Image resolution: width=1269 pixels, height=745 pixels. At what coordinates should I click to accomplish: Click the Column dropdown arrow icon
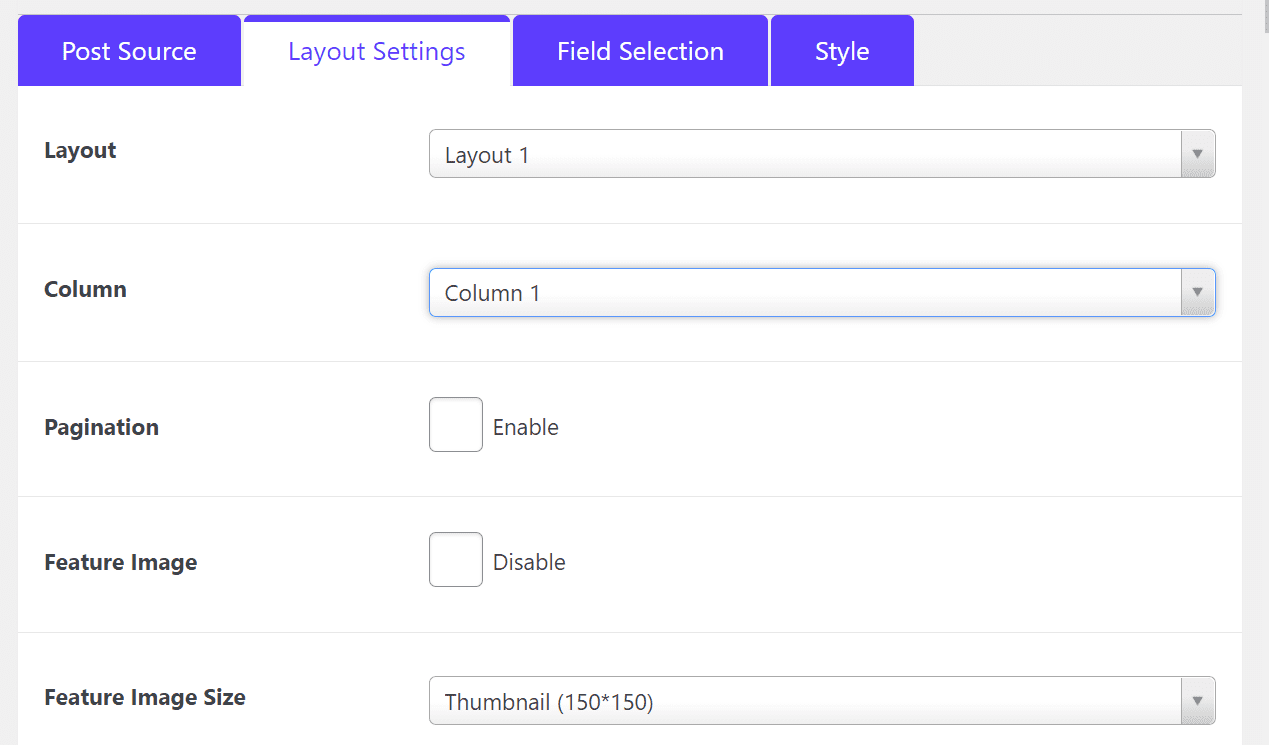(x=1197, y=292)
